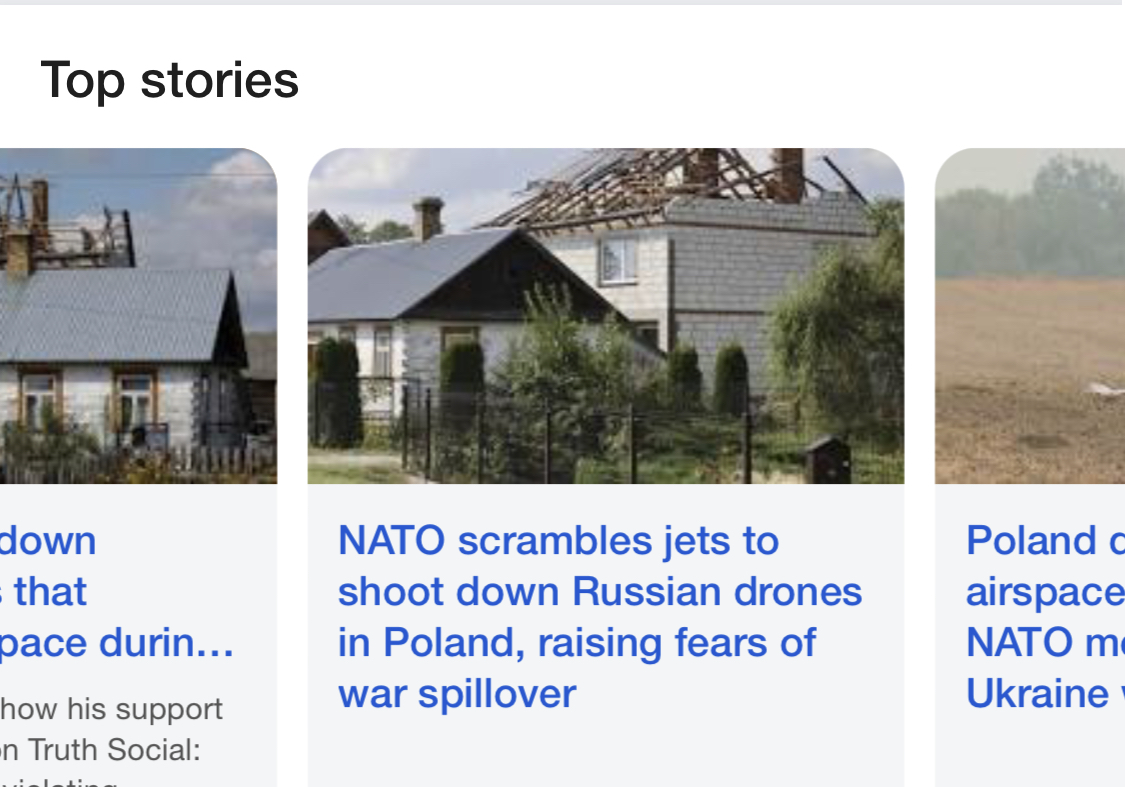Click the word 'Ukraine' in right headline
The height and width of the screenshot is (787, 1125).
point(1036,693)
